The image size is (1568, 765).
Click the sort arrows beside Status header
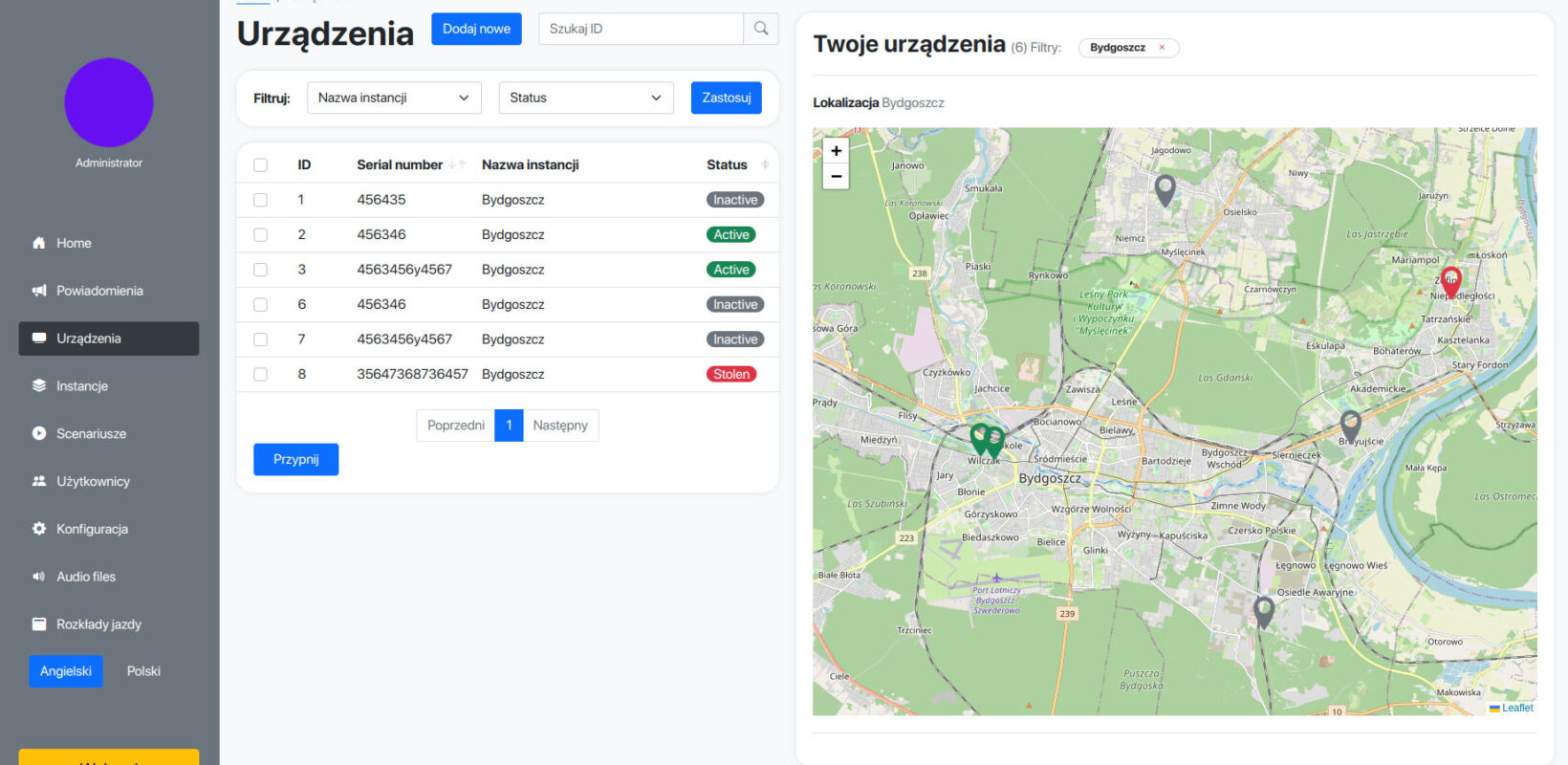pyautogui.click(x=765, y=164)
